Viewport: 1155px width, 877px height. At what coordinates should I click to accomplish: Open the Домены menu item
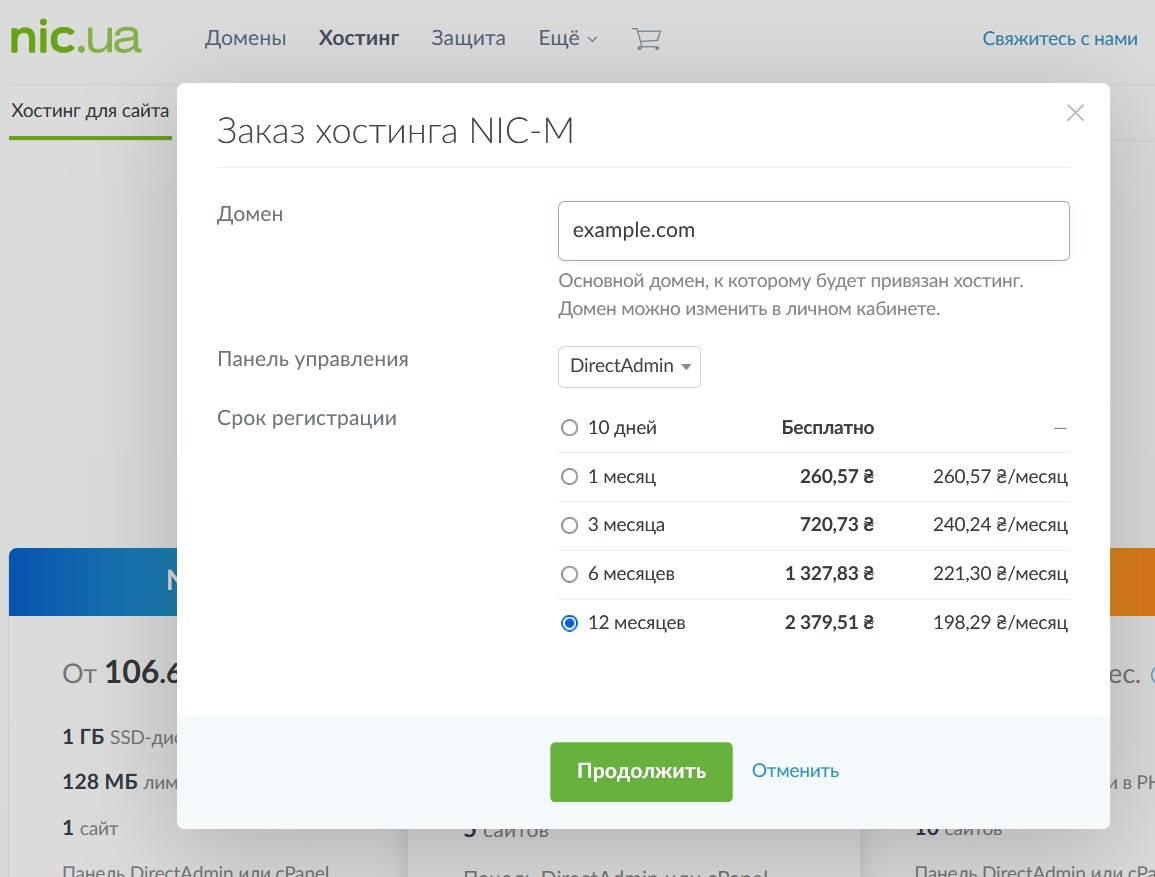click(245, 39)
